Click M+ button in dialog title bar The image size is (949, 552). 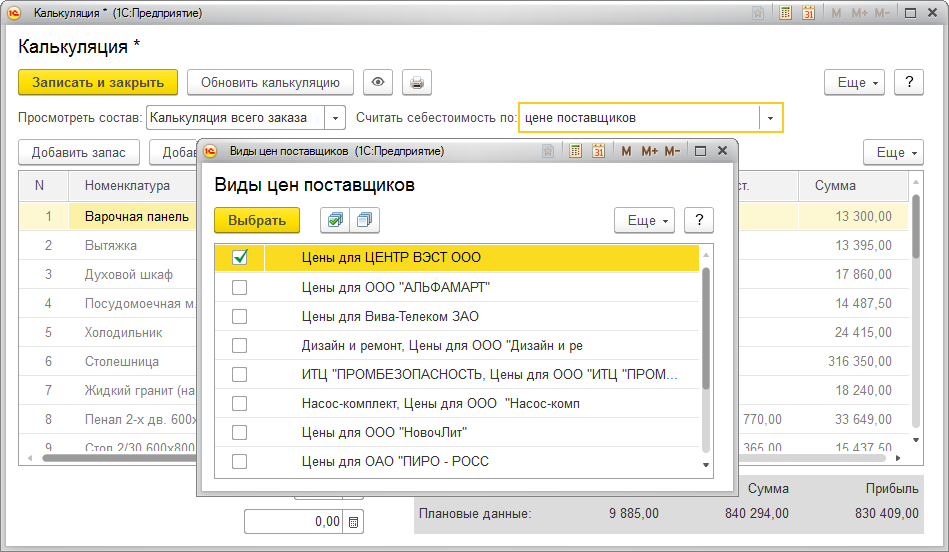(649, 151)
